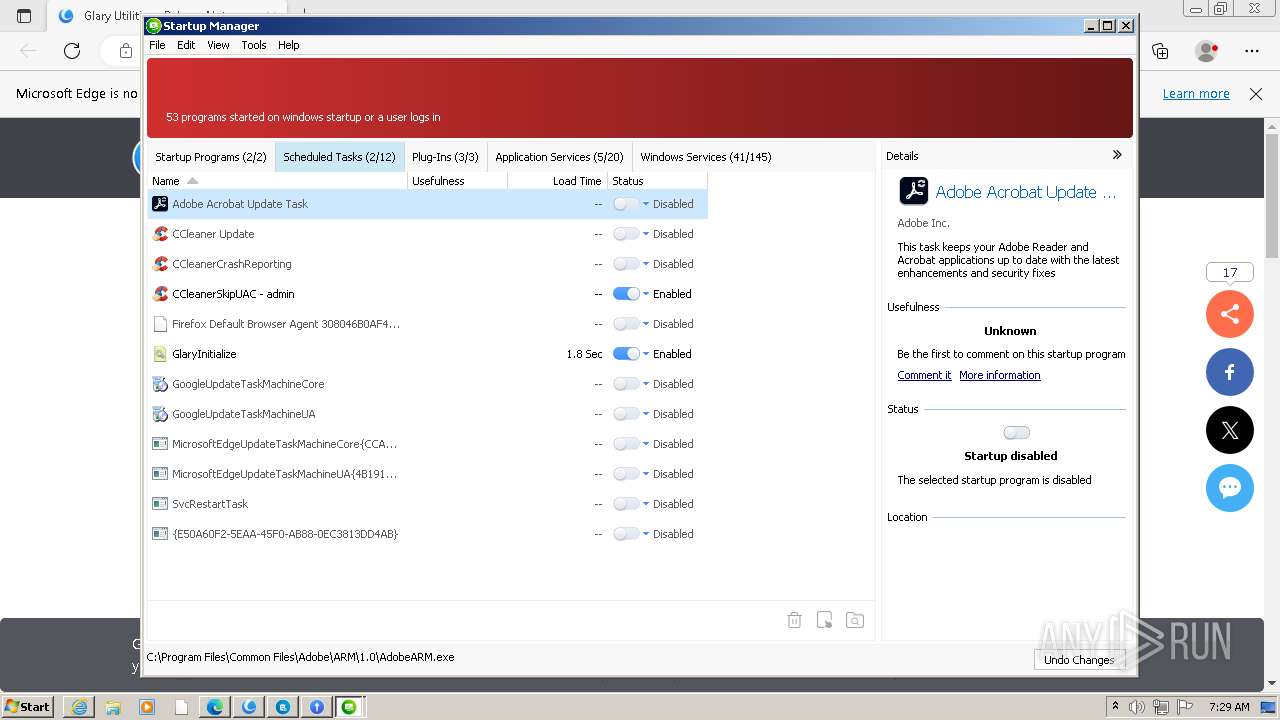Click the open-file-location folder icon below list

855,620
